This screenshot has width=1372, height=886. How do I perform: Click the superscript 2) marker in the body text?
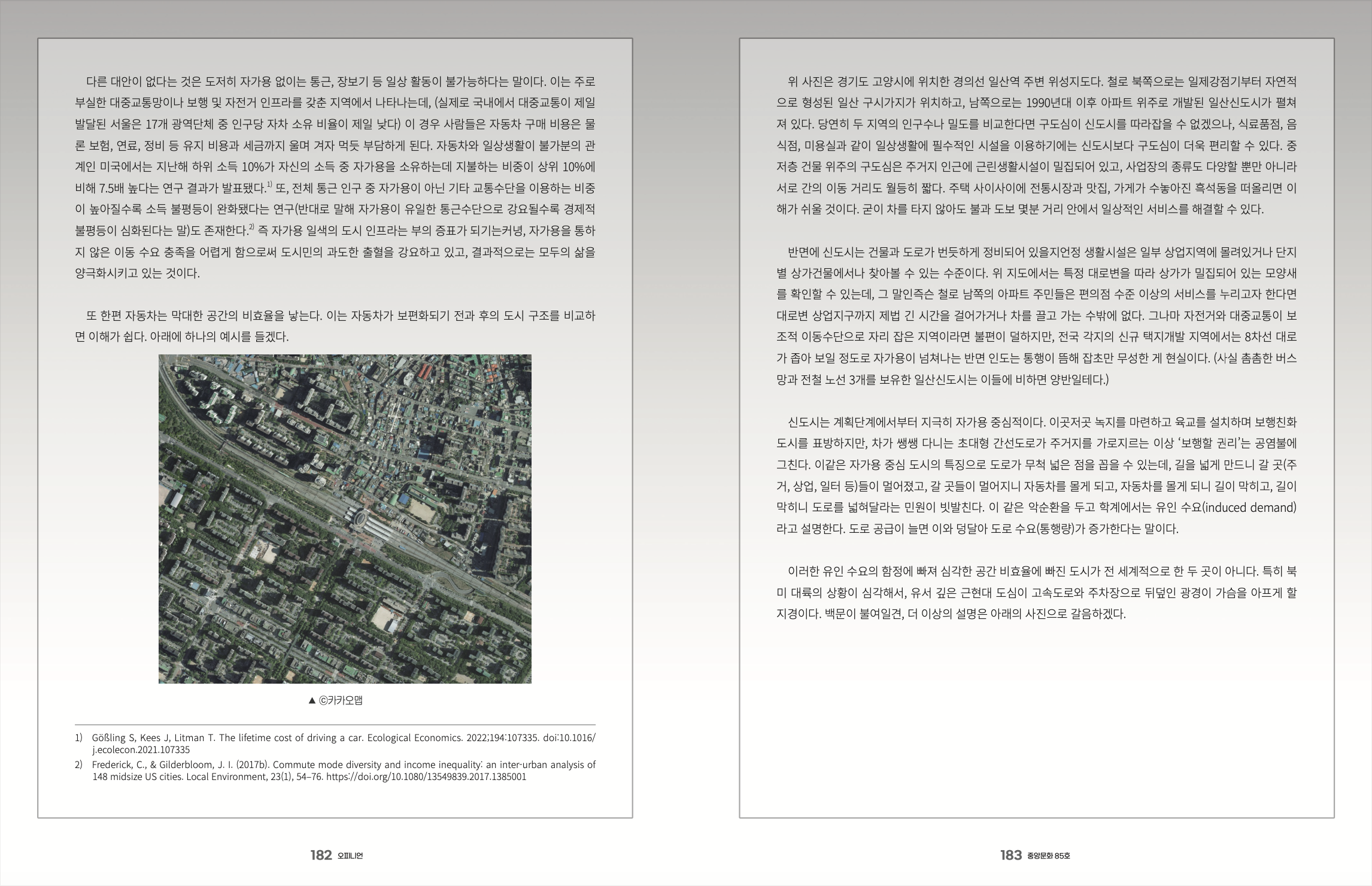[x=252, y=227]
